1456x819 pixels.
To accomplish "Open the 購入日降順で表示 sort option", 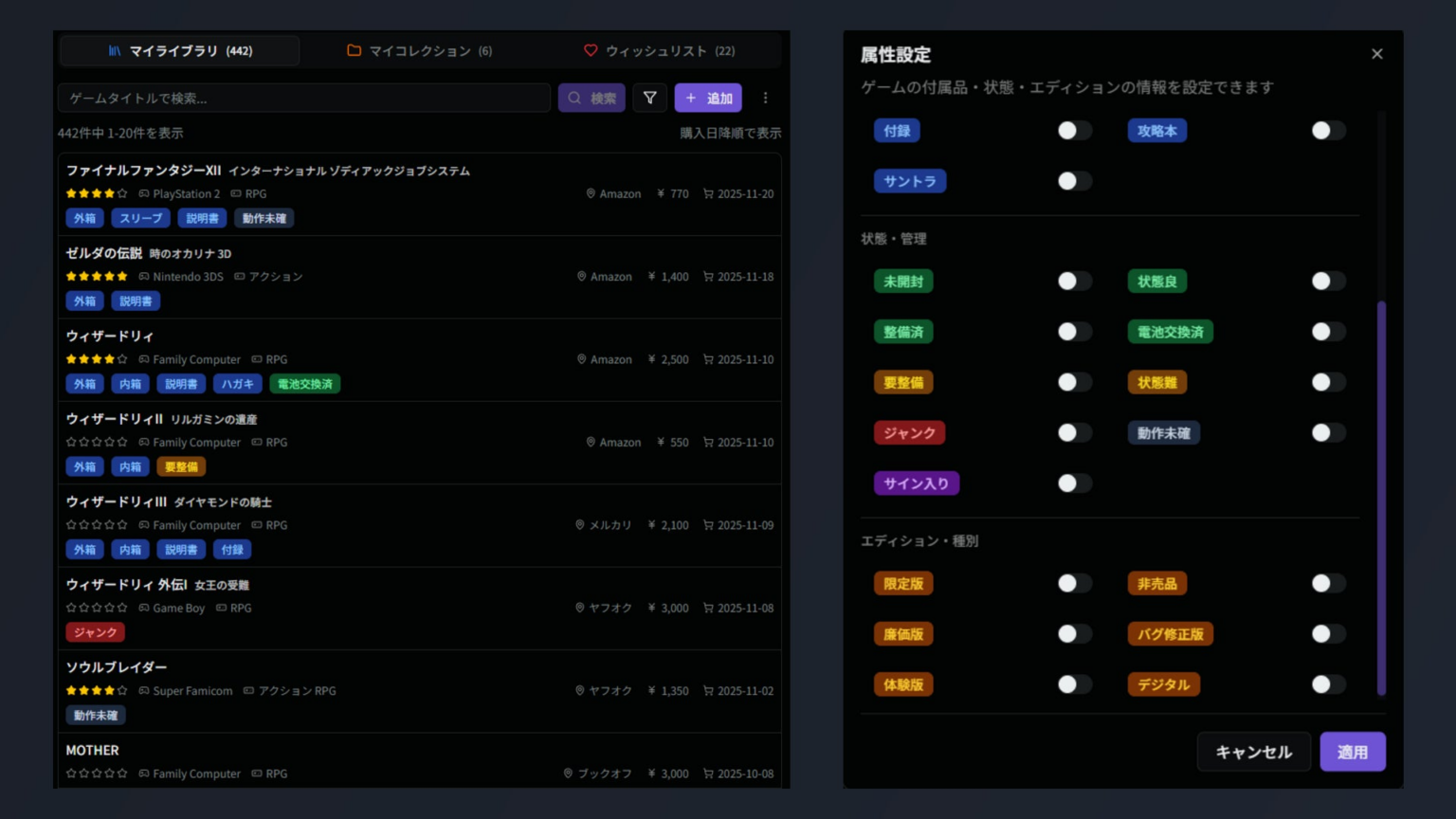I will point(730,133).
